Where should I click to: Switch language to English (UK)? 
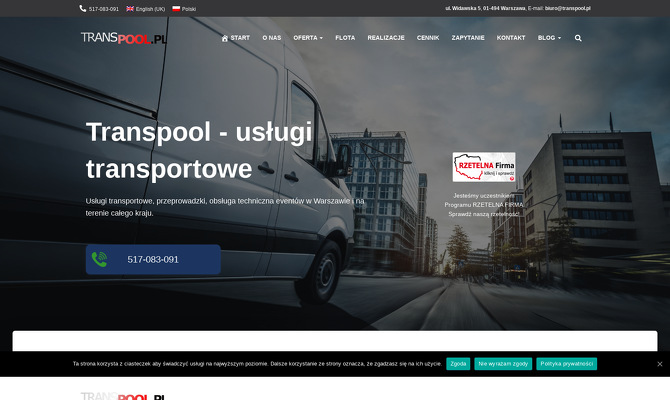point(146,9)
